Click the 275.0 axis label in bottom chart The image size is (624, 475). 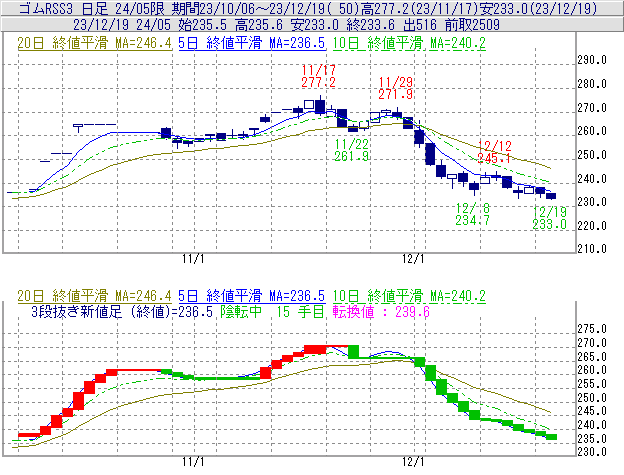(592, 329)
